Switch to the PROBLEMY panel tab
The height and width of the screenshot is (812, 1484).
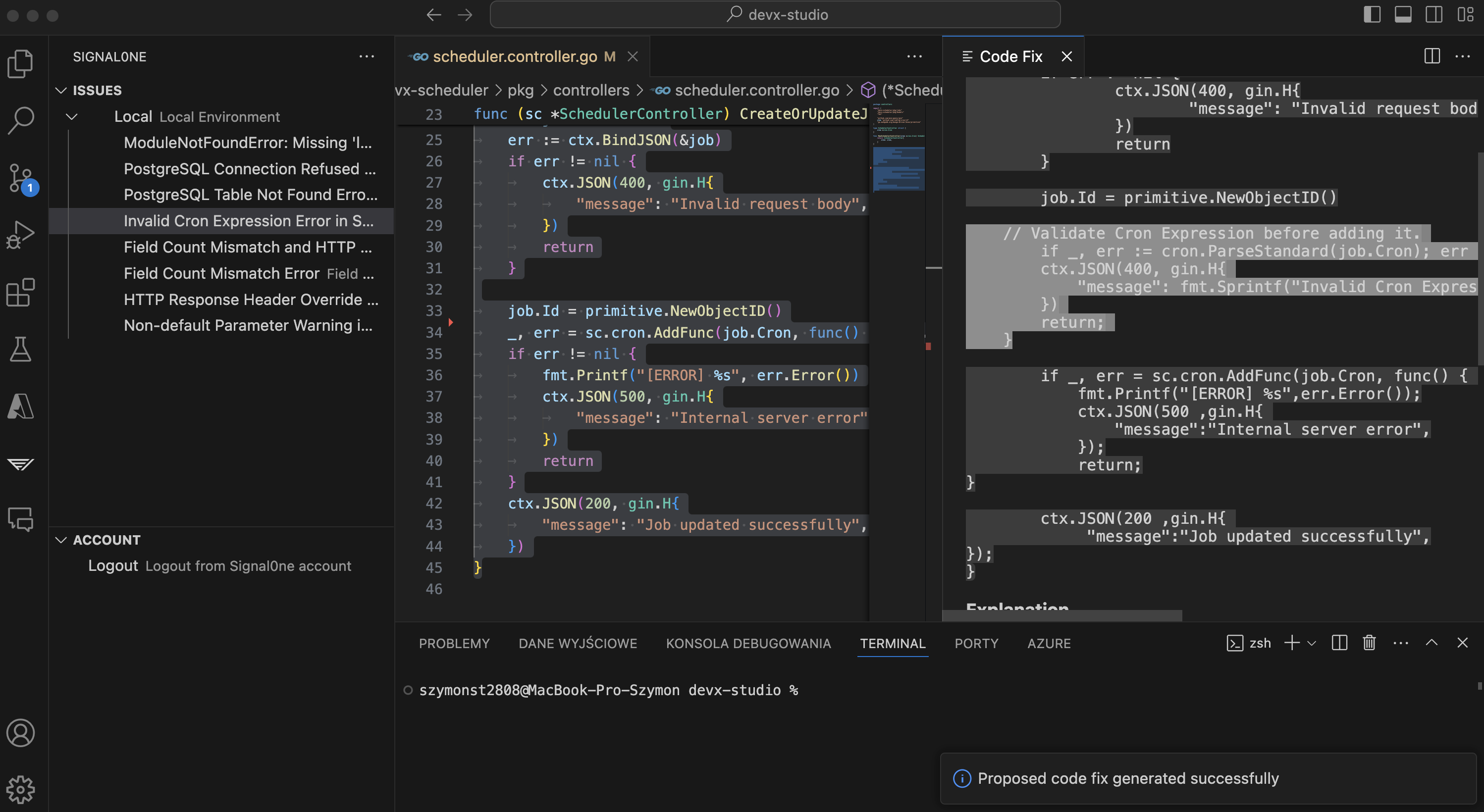pyautogui.click(x=454, y=643)
